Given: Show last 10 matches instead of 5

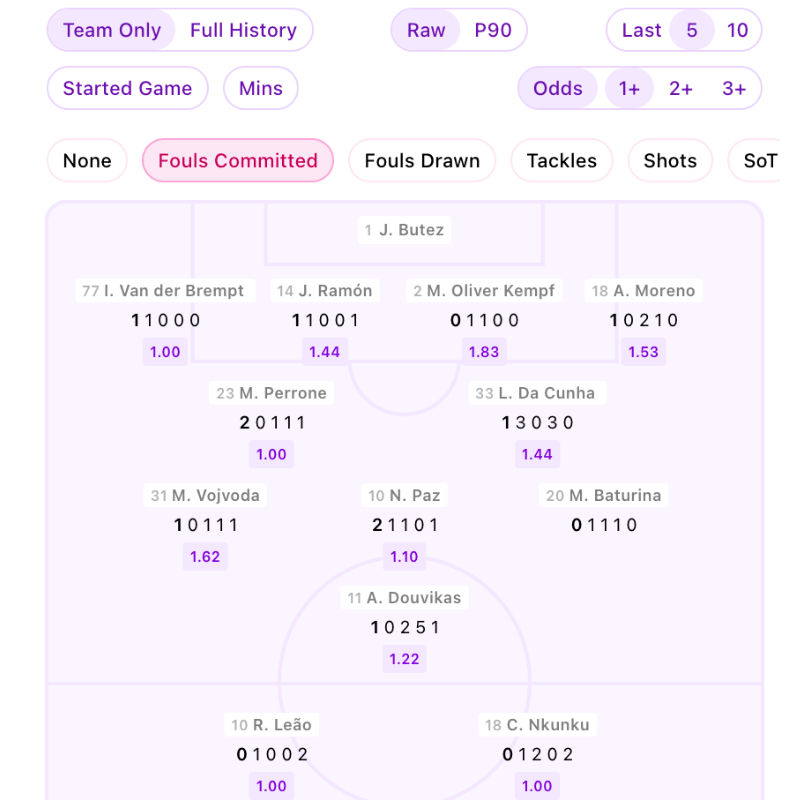Looking at the screenshot, I should tap(737, 30).
